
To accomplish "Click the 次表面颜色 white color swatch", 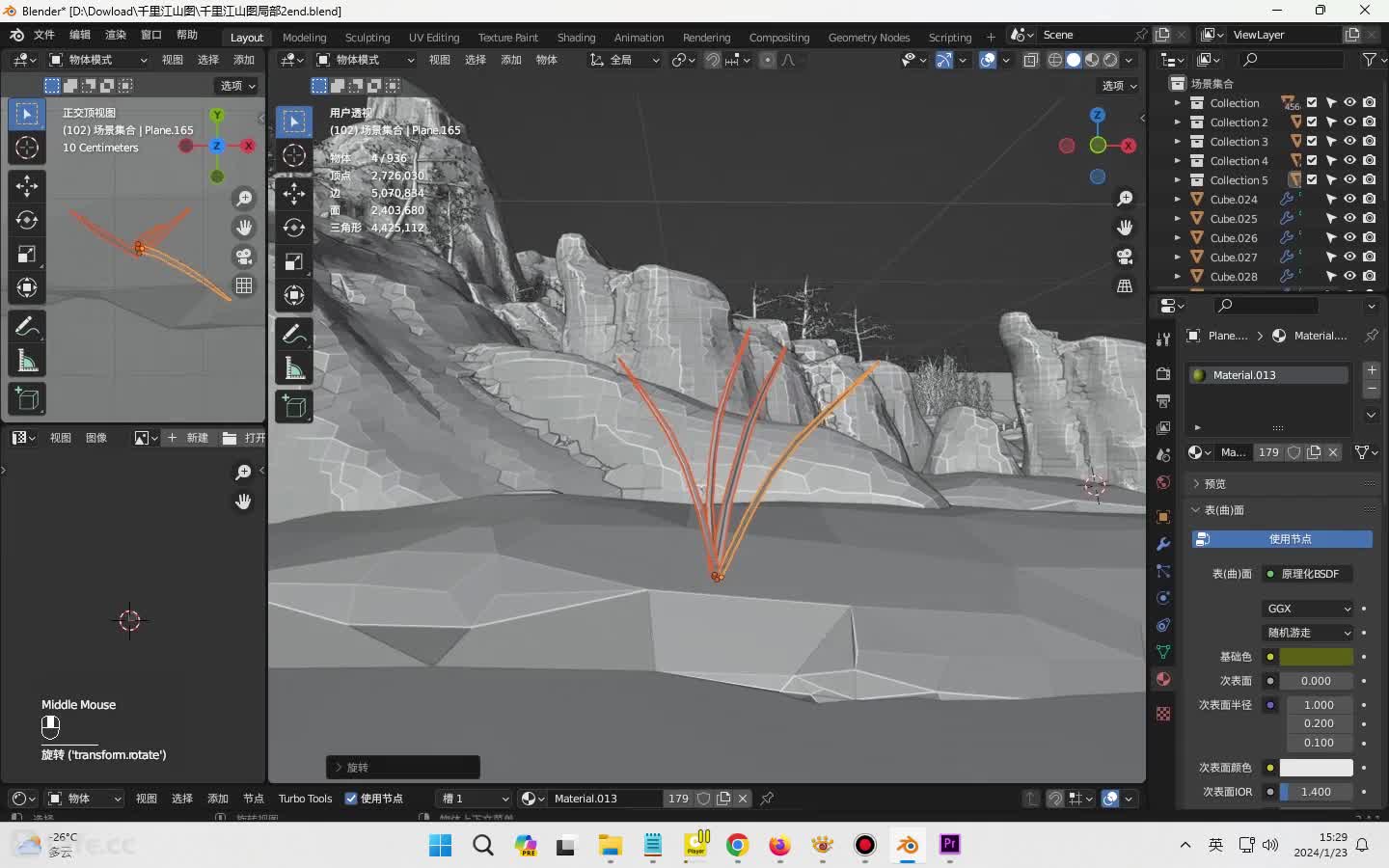I will click(x=1316, y=768).
